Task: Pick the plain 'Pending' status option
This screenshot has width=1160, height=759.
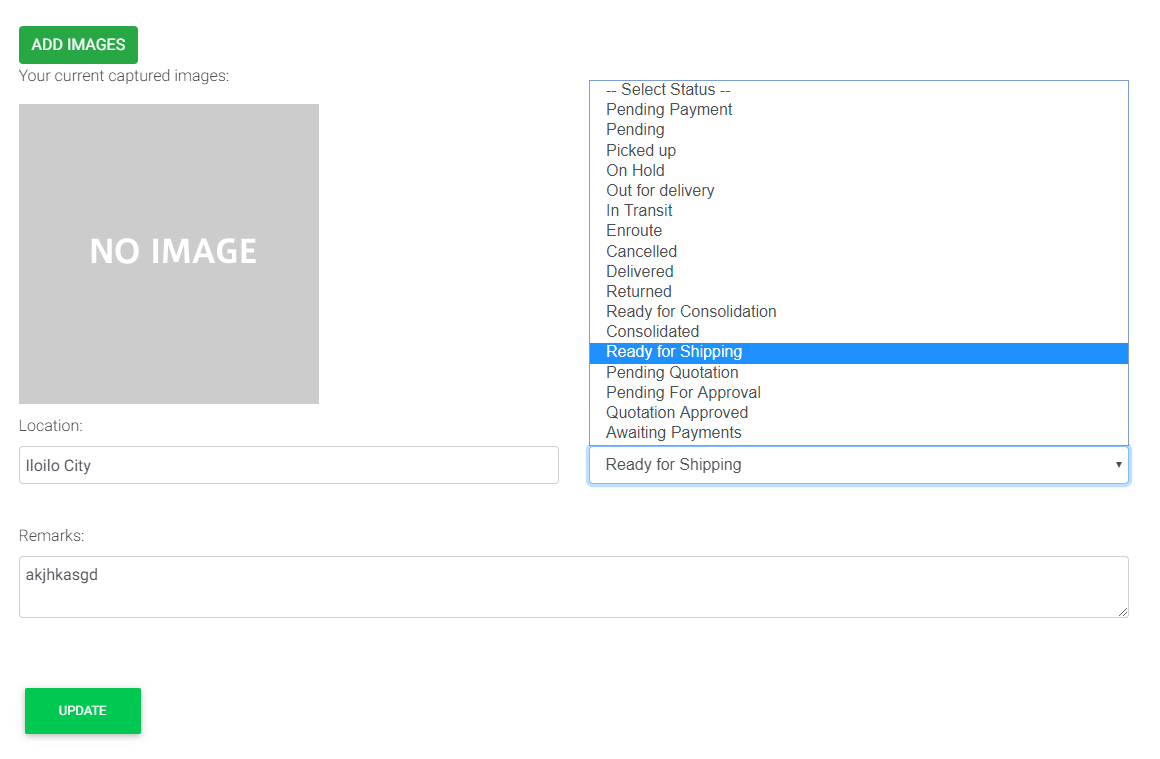Action: 859,129
